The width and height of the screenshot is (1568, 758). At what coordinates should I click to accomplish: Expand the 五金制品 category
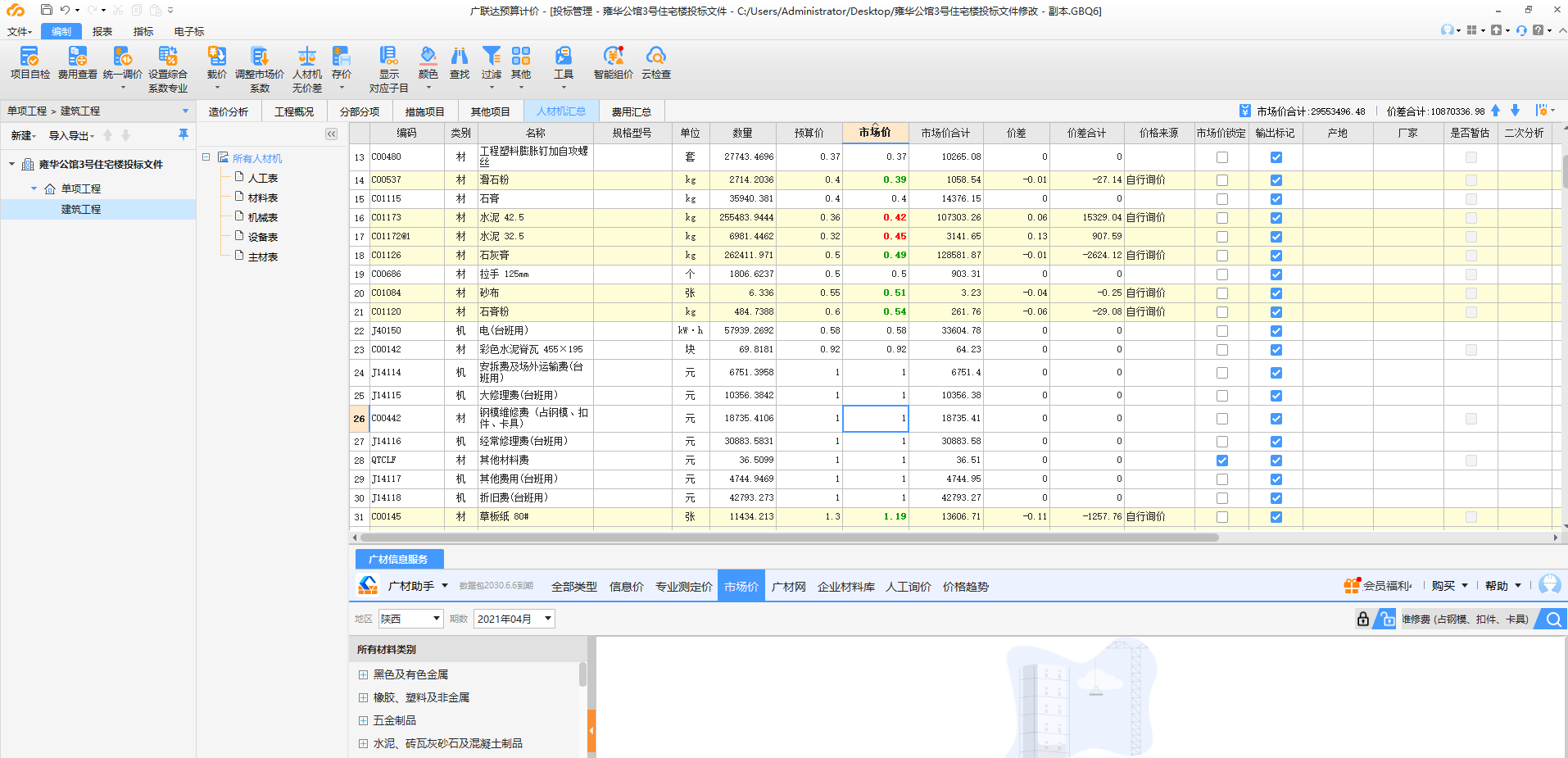pos(363,720)
